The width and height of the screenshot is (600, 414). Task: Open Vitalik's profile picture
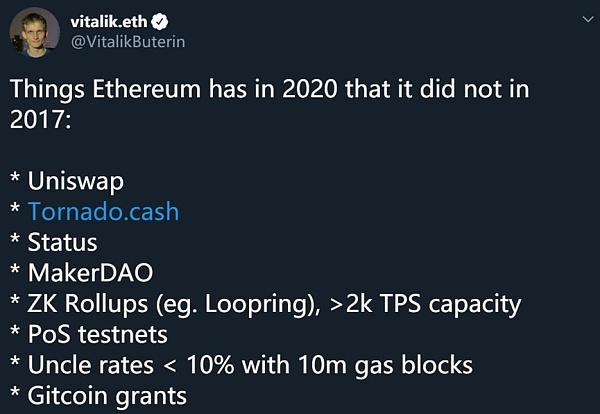34,33
